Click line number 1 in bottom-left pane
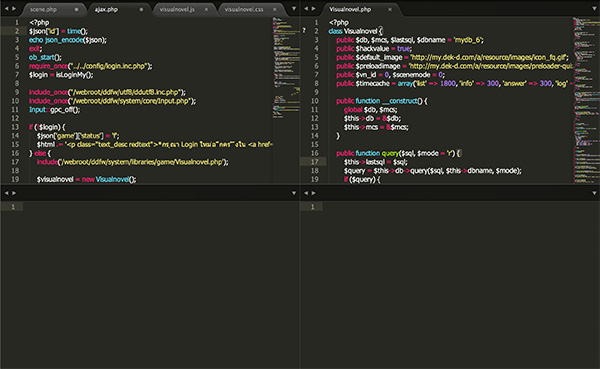Viewport: 600px width, 369px height. click(13, 207)
